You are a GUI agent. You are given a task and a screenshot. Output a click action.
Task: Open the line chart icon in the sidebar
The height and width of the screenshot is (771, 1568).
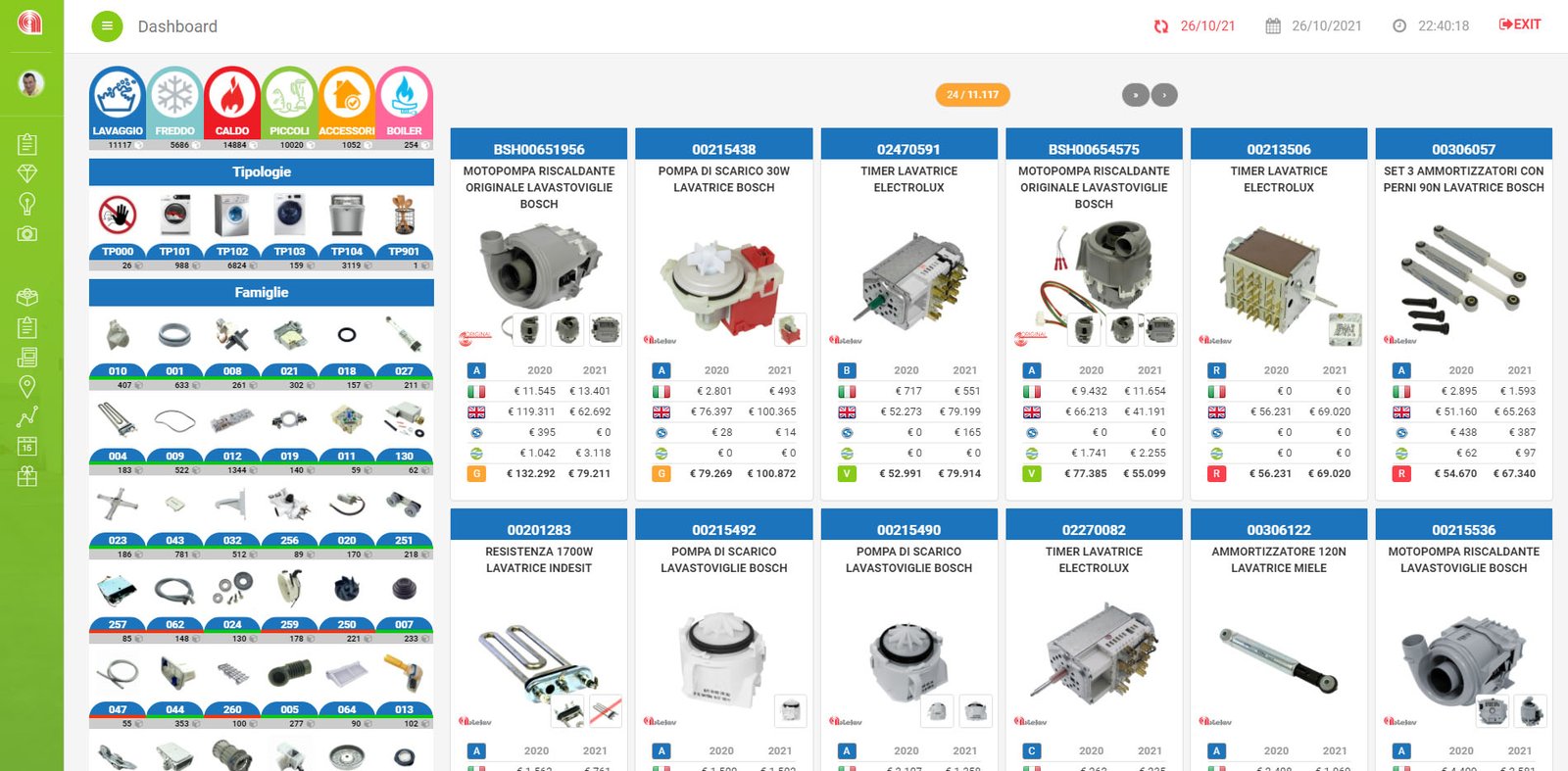(27, 416)
